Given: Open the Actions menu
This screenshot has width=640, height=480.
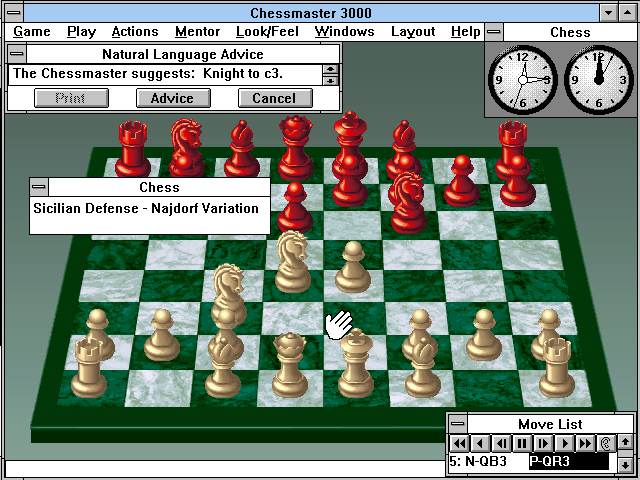Looking at the screenshot, I should pos(135,31).
